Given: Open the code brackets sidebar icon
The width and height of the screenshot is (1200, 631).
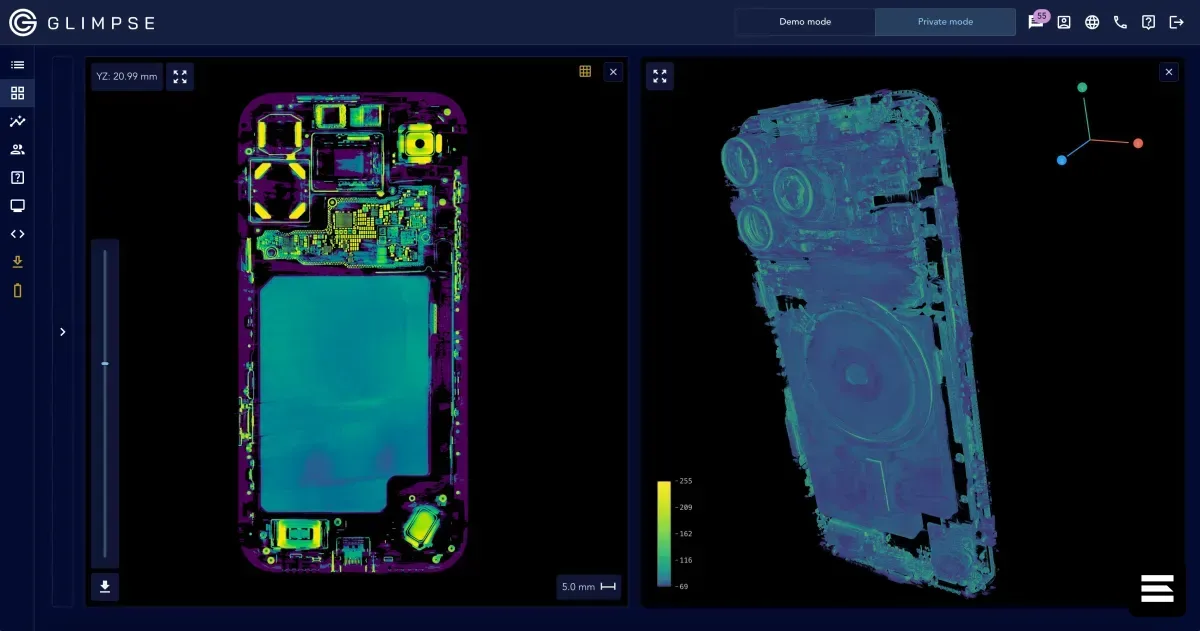Looking at the screenshot, I should point(17,234).
